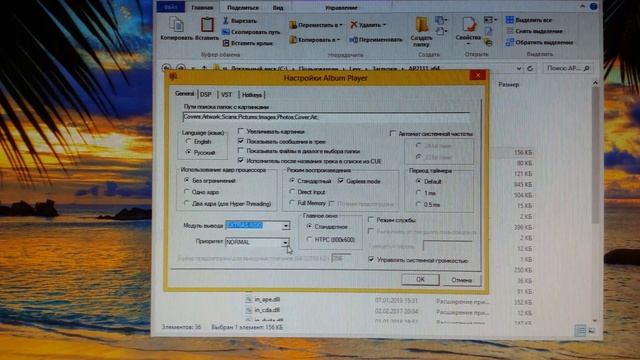The width and height of the screenshot is (640, 360).
Task: Click the Вставить clipboard icon in Explorer
Action: (207, 24)
